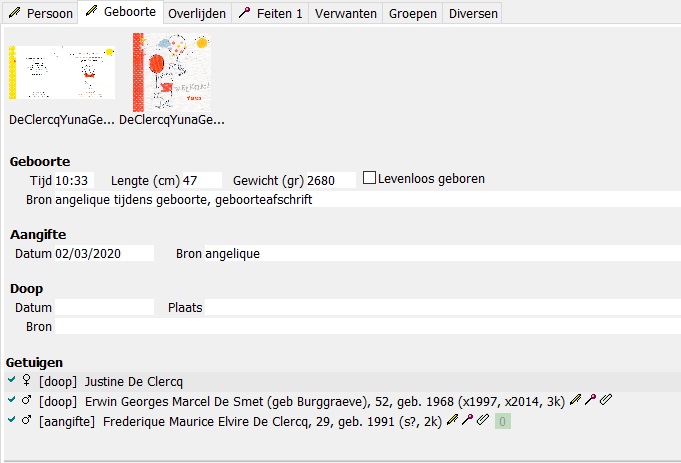Open the Verwanten tab
Image resolution: width=681 pixels, height=463 pixels.
345,14
